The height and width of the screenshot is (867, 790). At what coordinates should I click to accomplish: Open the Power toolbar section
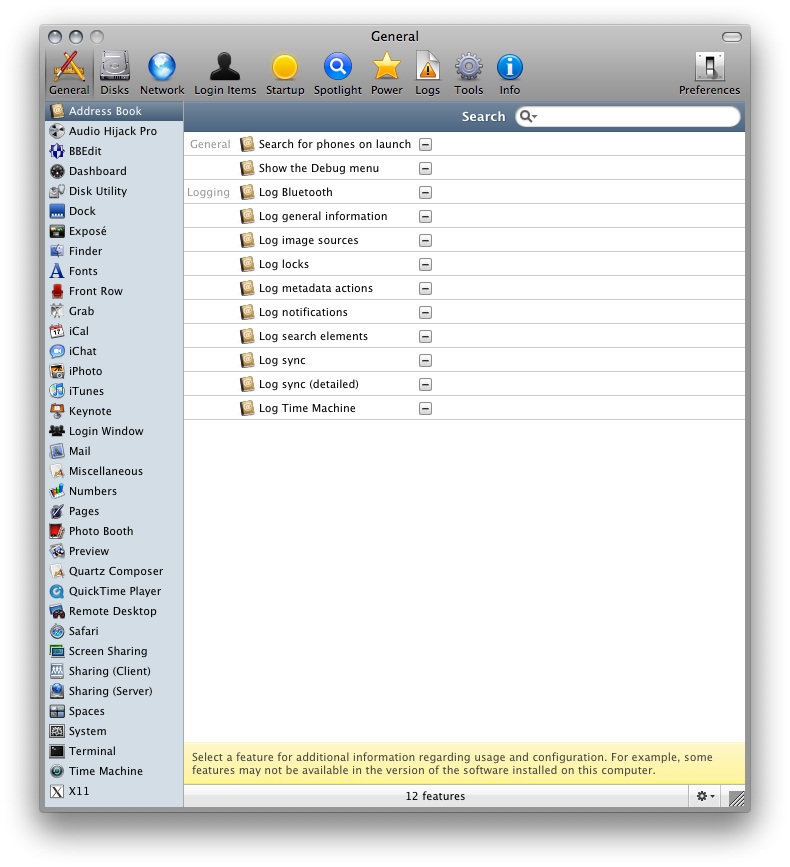386,74
